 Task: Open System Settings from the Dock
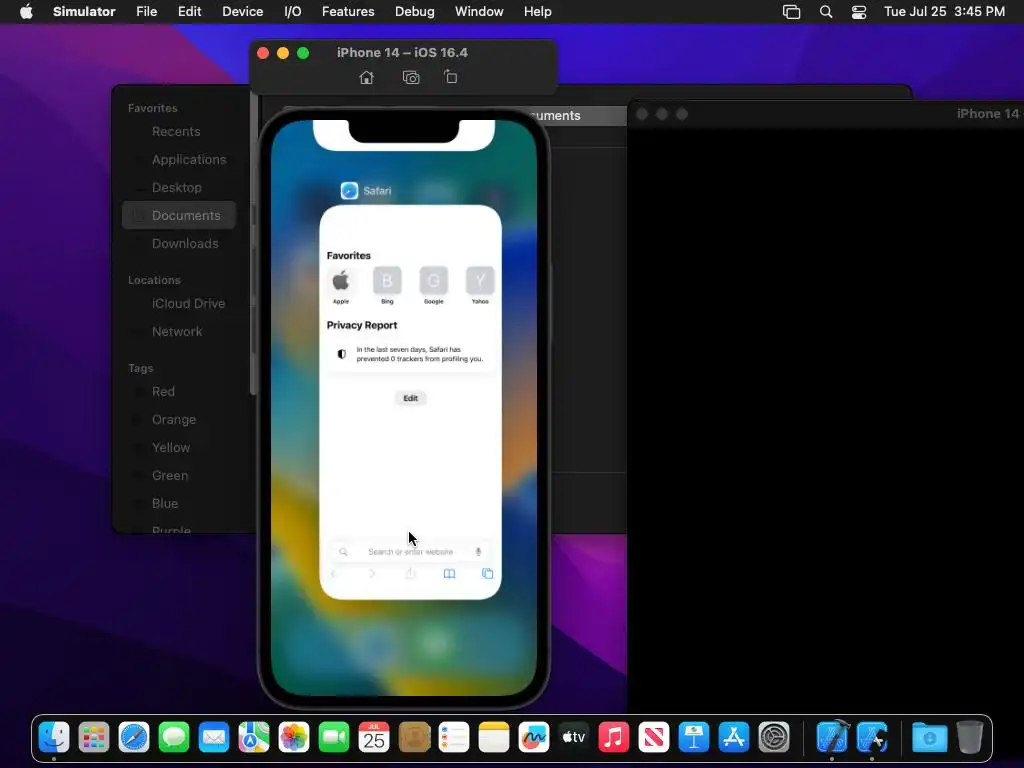pos(774,738)
